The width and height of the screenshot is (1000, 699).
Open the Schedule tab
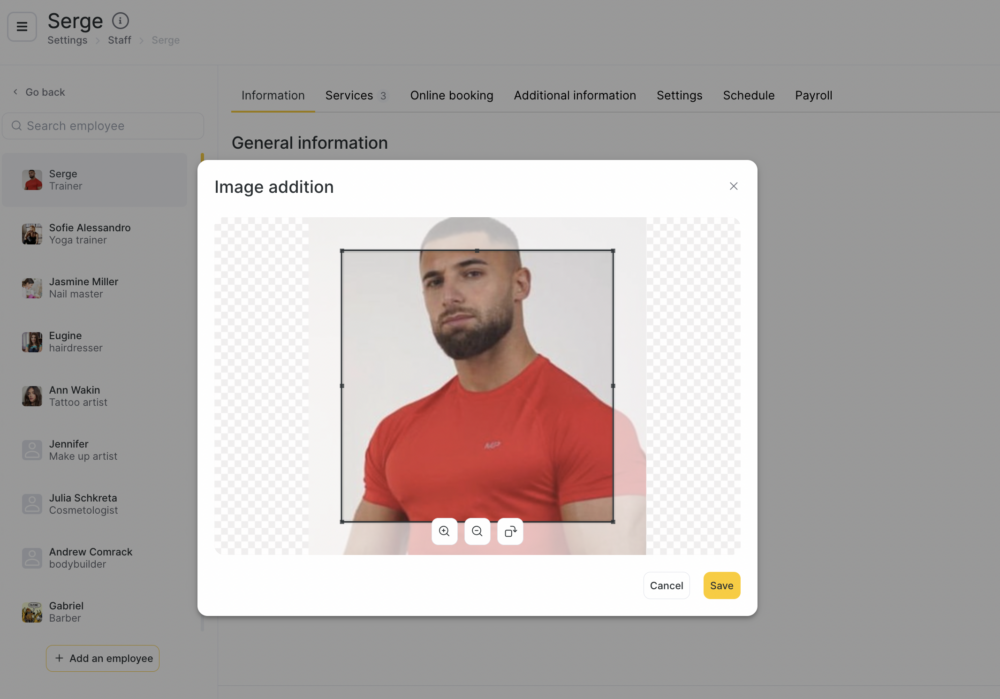pyautogui.click(x=748, y=96)
